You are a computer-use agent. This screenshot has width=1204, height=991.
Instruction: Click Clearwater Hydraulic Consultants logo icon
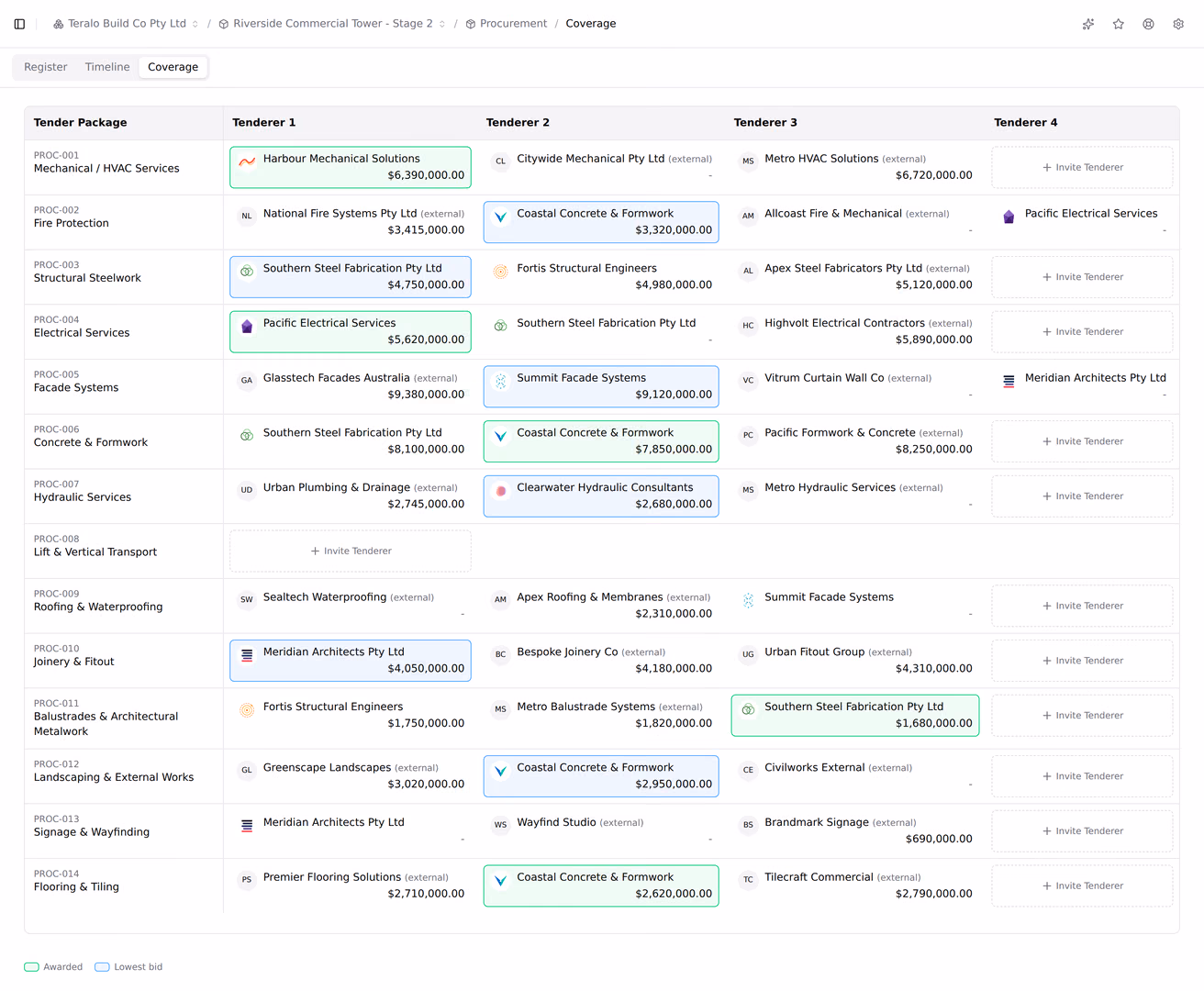click(500, 490)
